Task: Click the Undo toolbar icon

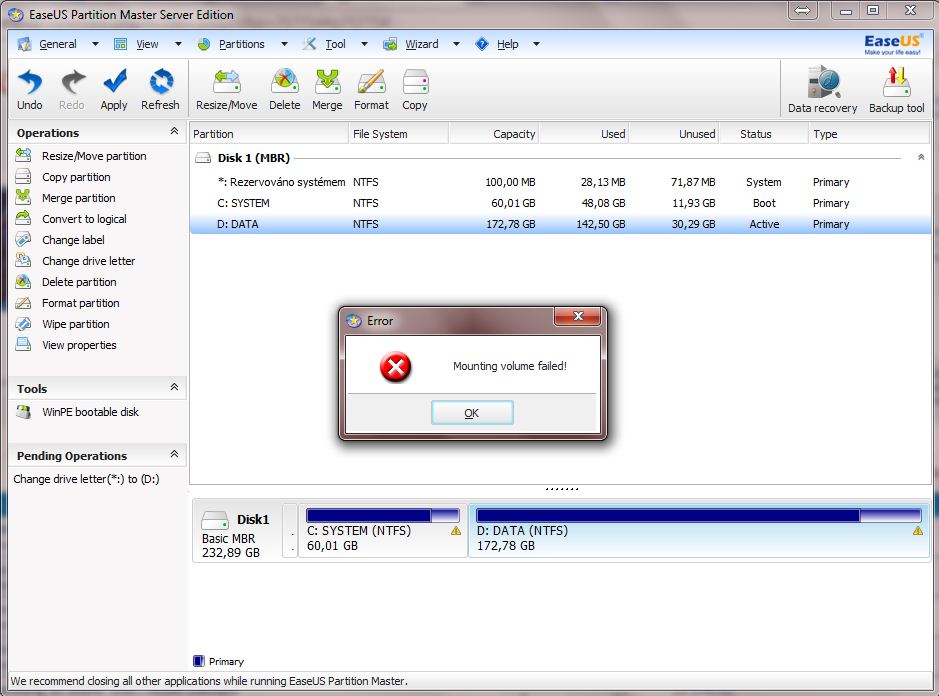Action: (x=30, y=83)
